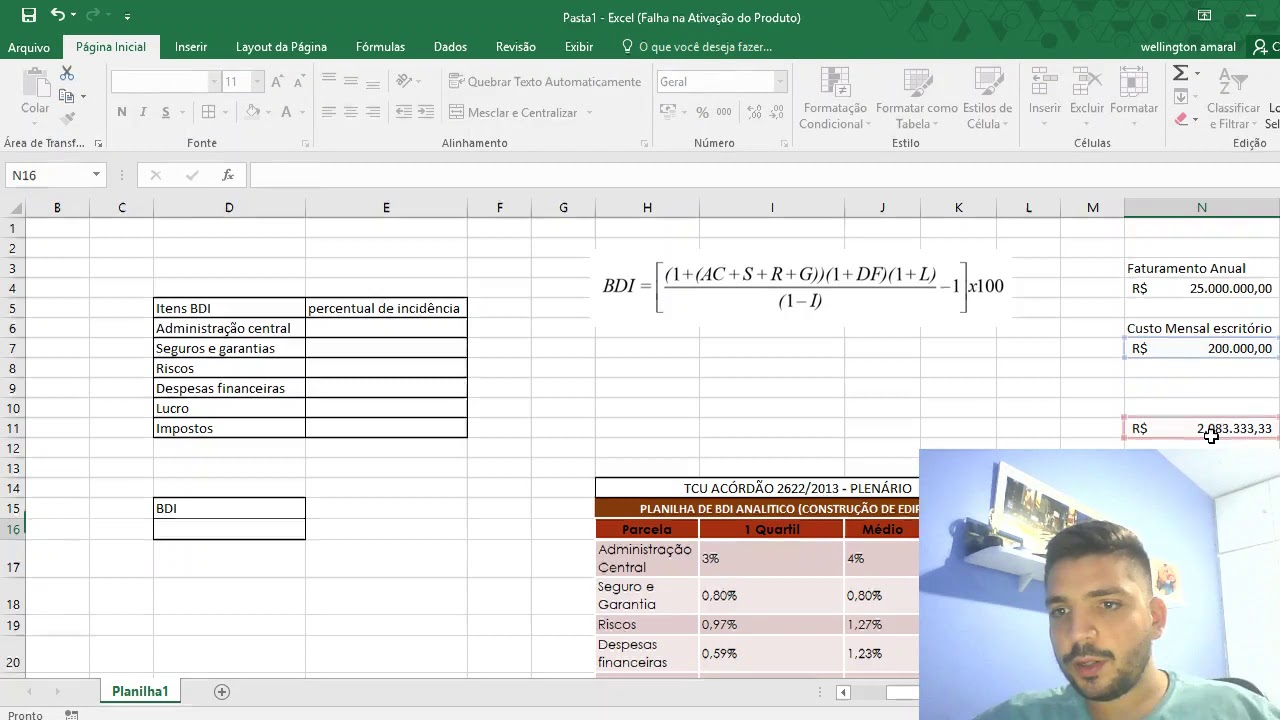The height and width of the screenshot is (720, 1280).
Task: Activate the Format Painter brush
Action: [67, 118]
